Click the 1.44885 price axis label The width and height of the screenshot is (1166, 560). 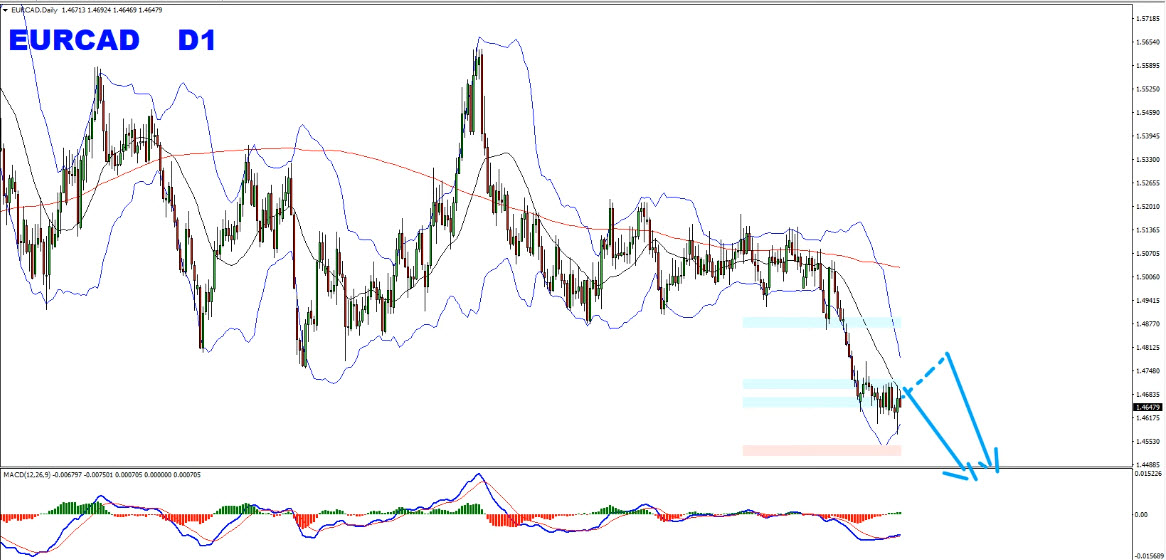[x=1147, y=465]
